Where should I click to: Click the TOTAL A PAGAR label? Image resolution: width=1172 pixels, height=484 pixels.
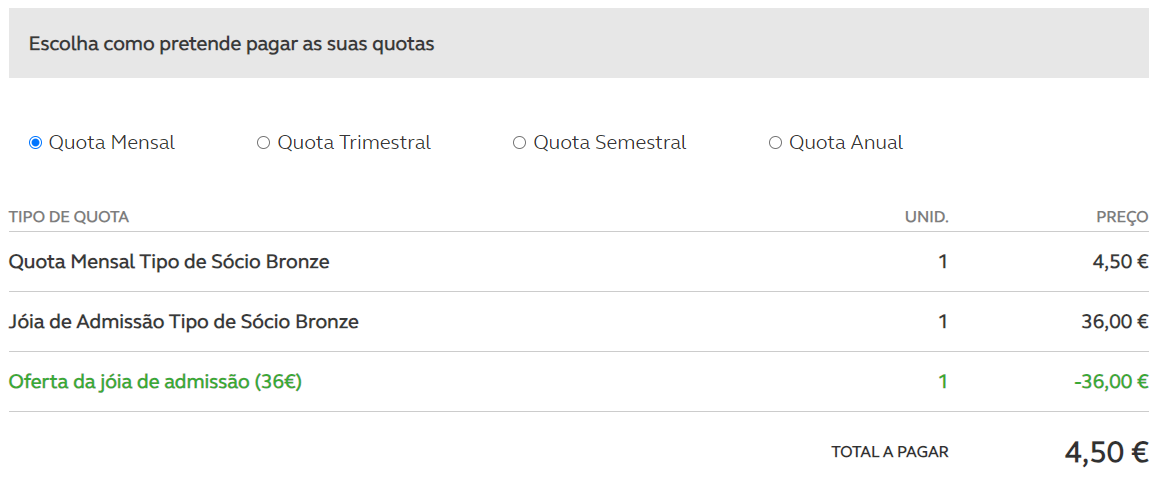(890, 453)
